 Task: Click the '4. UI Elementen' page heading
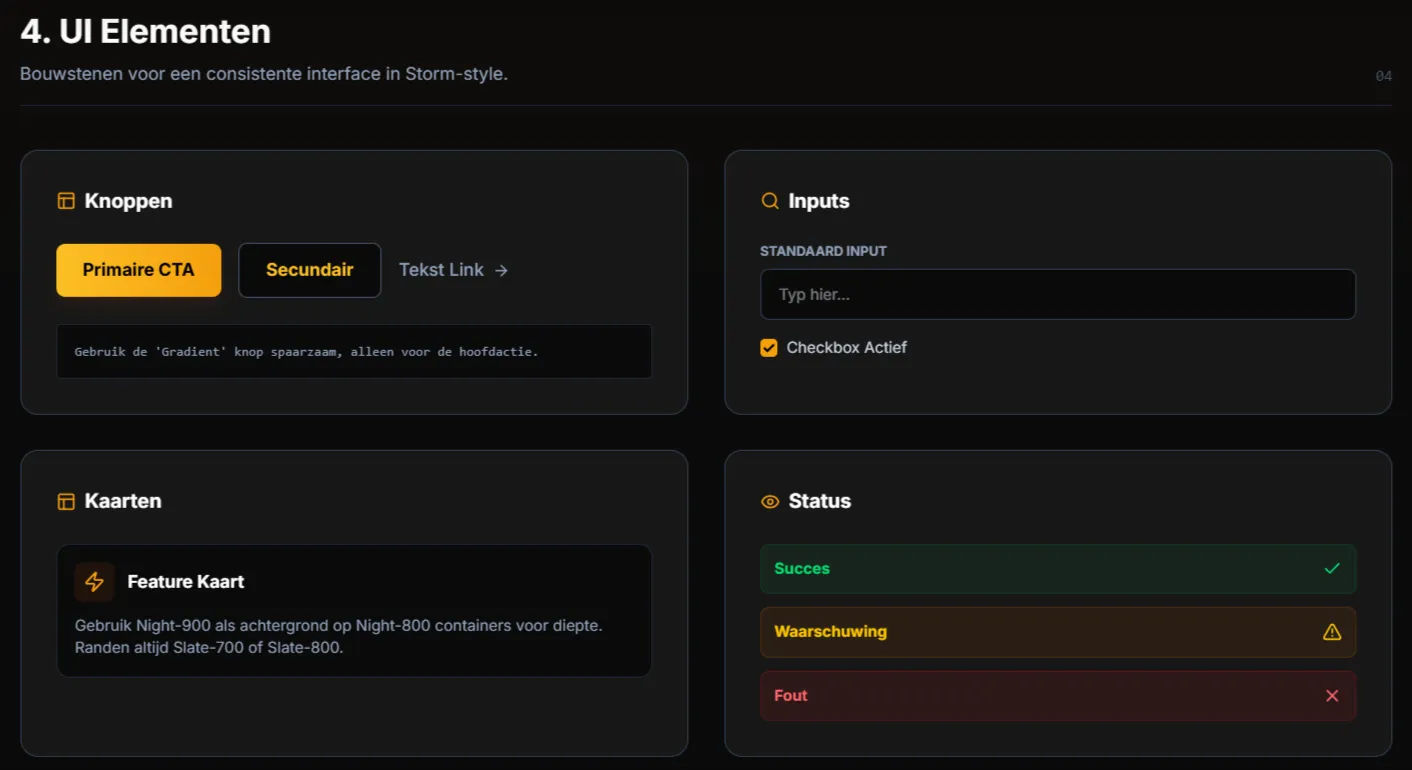pyautogui.click(x=146, y=31)
